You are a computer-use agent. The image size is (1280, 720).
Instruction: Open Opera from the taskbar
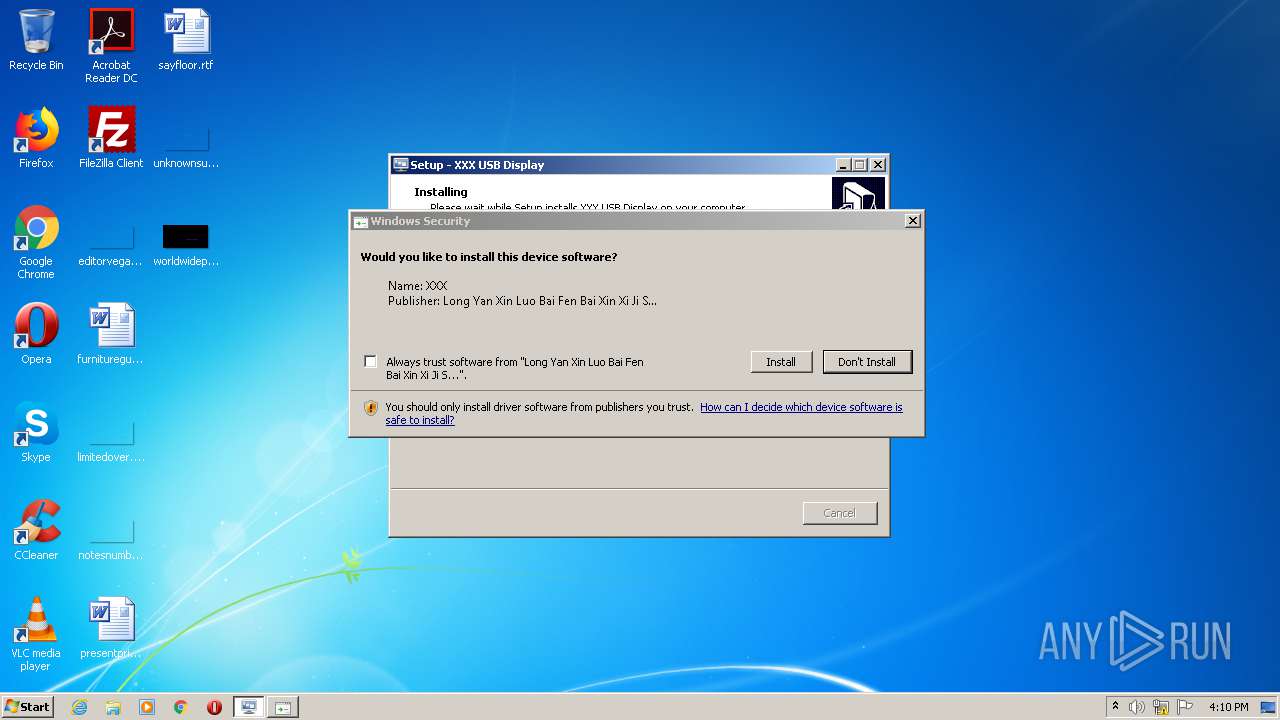[x=214, y=707]
